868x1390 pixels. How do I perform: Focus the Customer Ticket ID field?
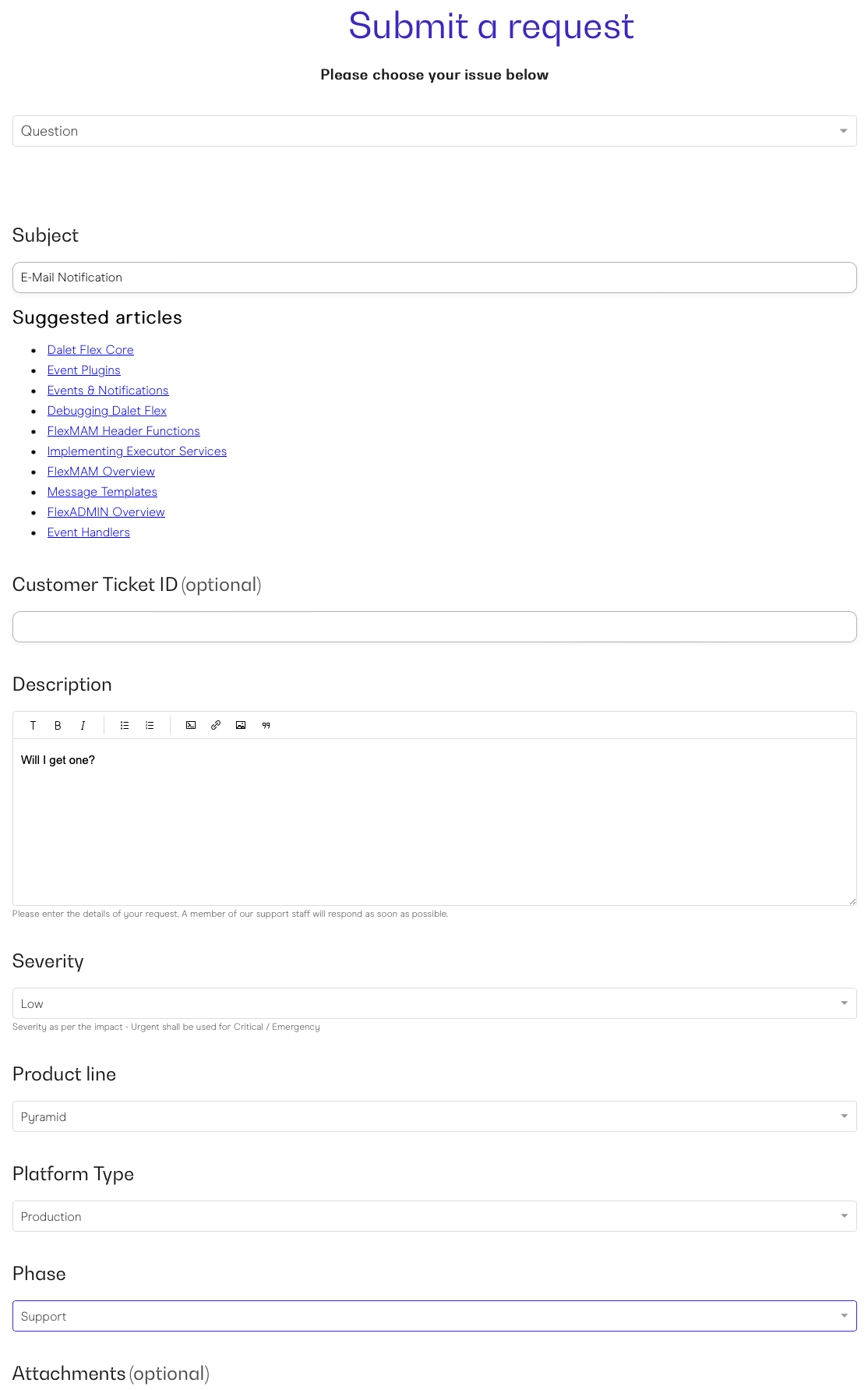pos(434,627)
